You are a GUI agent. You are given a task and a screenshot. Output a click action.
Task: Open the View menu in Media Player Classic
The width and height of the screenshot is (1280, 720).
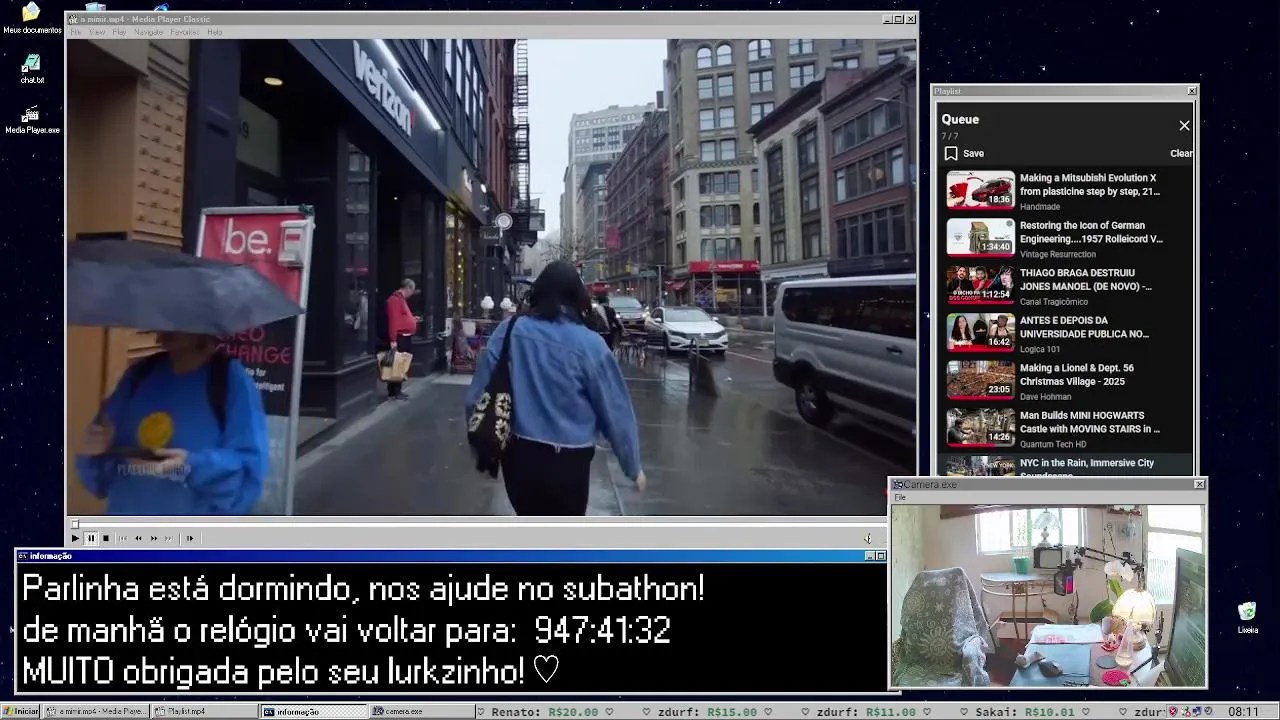pos(97,32)
